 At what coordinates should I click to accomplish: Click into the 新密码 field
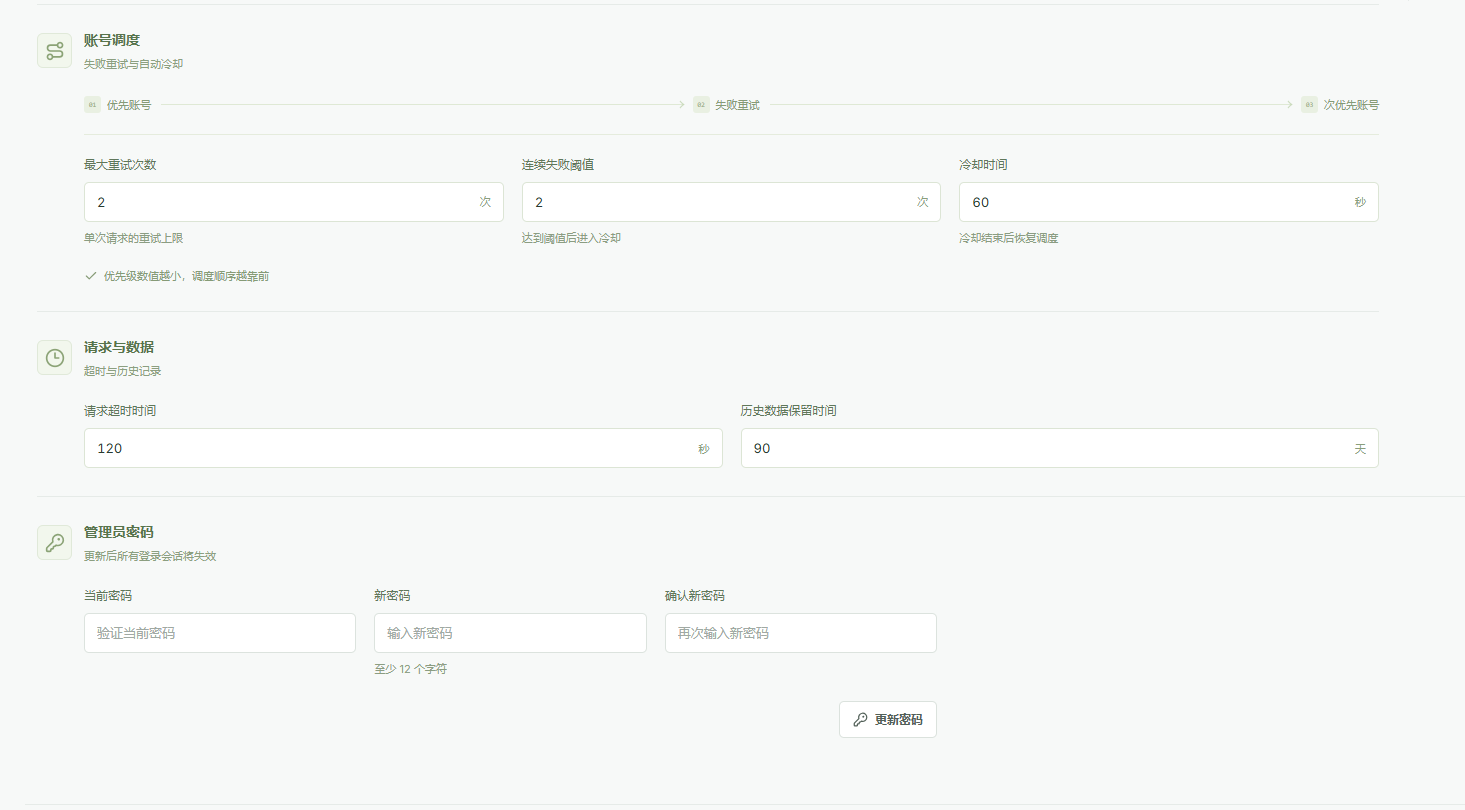point(510,633)
